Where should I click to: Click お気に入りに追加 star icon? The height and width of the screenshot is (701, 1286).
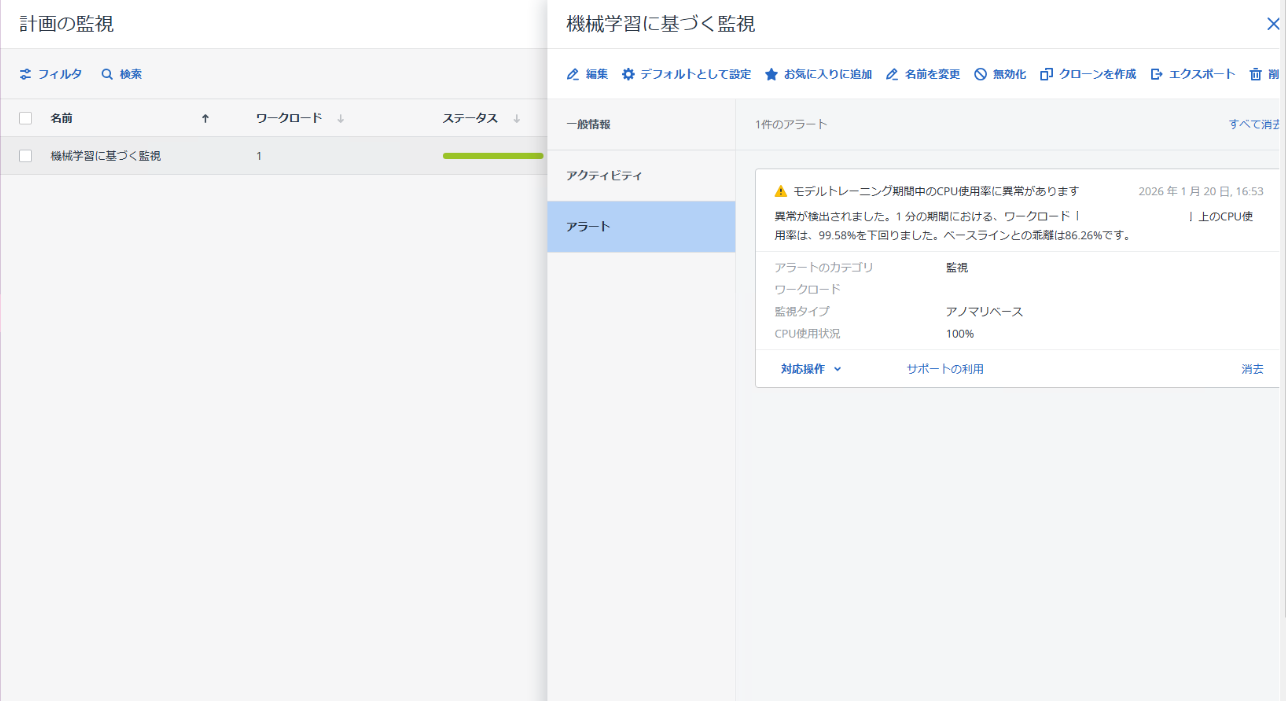point(771,74)
